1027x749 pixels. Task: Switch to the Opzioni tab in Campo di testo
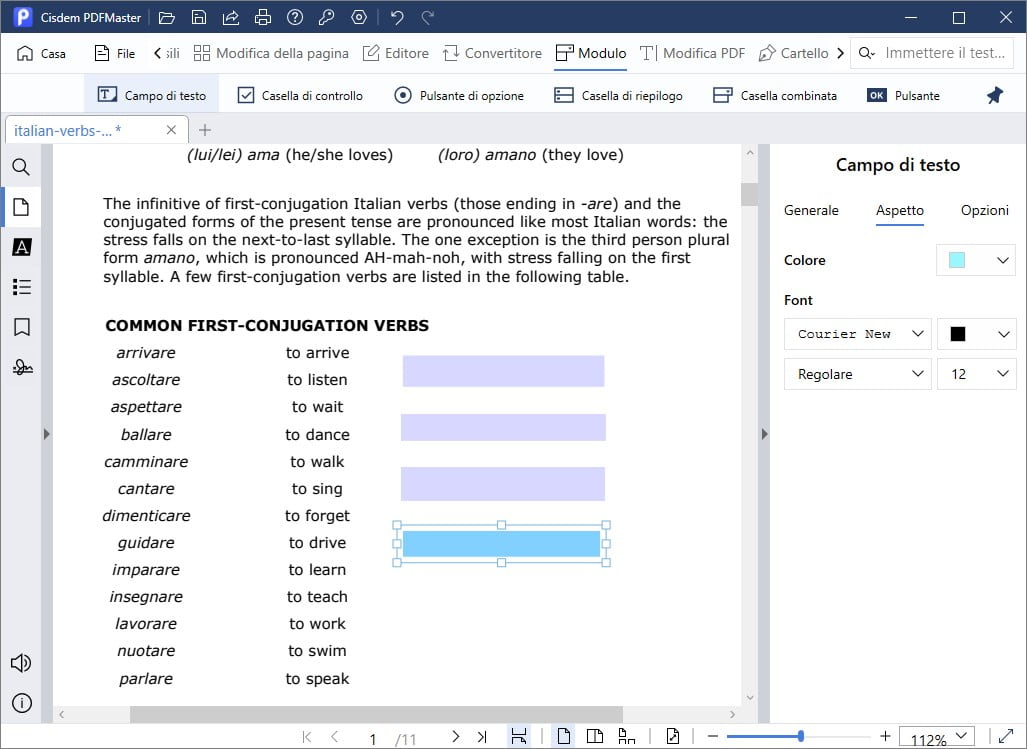(984, 210)
